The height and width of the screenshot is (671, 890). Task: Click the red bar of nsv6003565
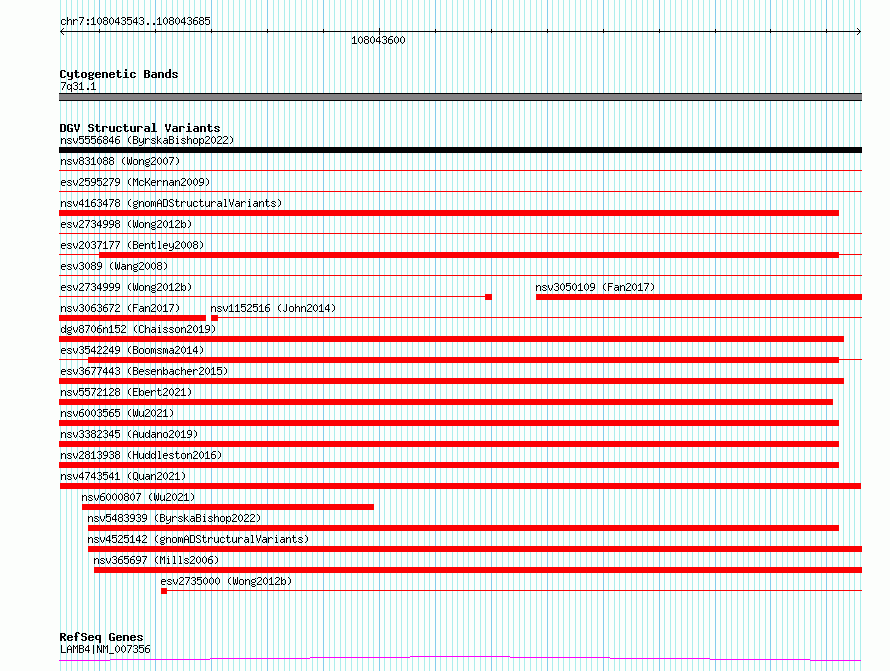click(449, 423)
